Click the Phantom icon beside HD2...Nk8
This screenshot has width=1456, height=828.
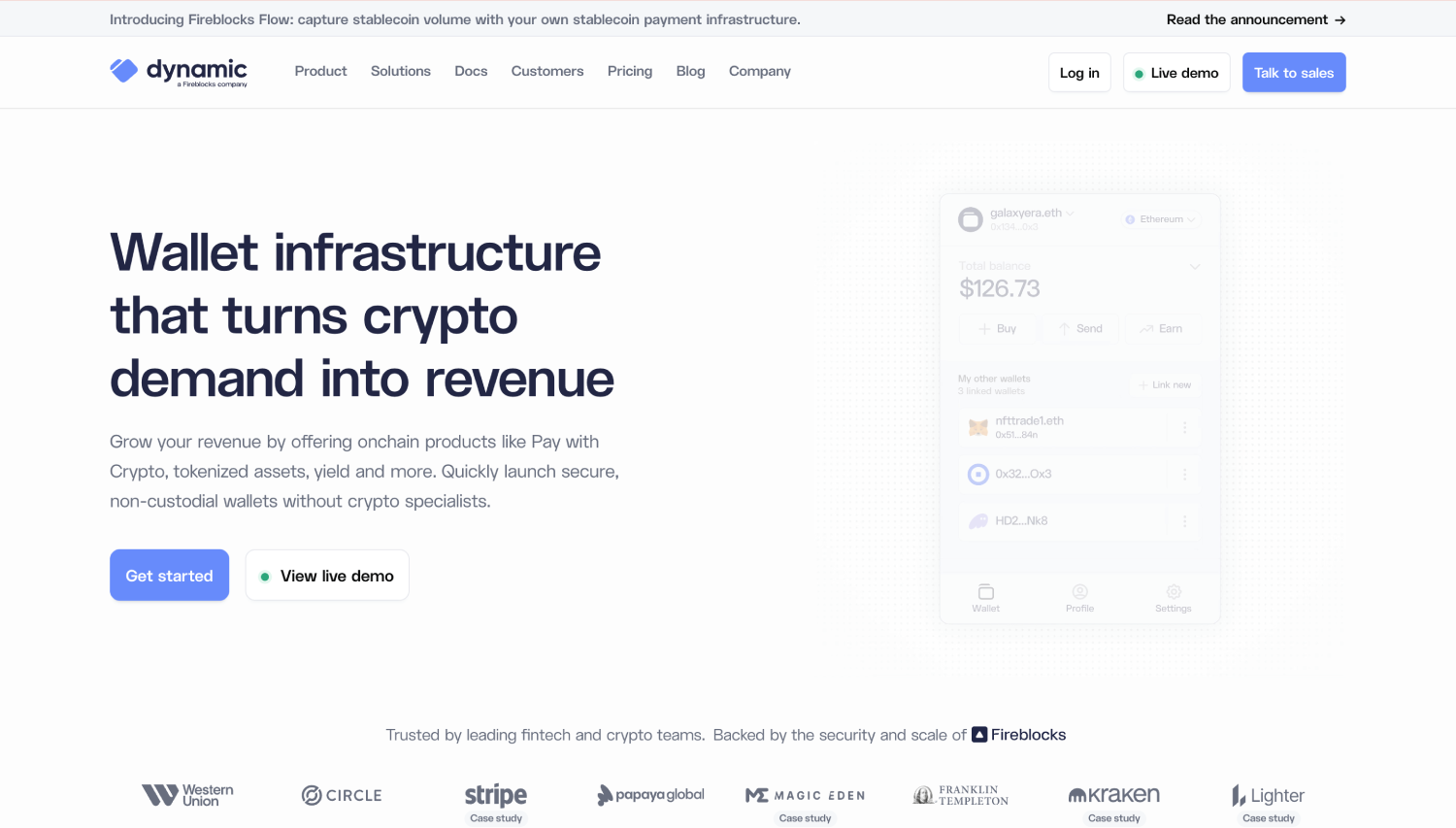978,521
